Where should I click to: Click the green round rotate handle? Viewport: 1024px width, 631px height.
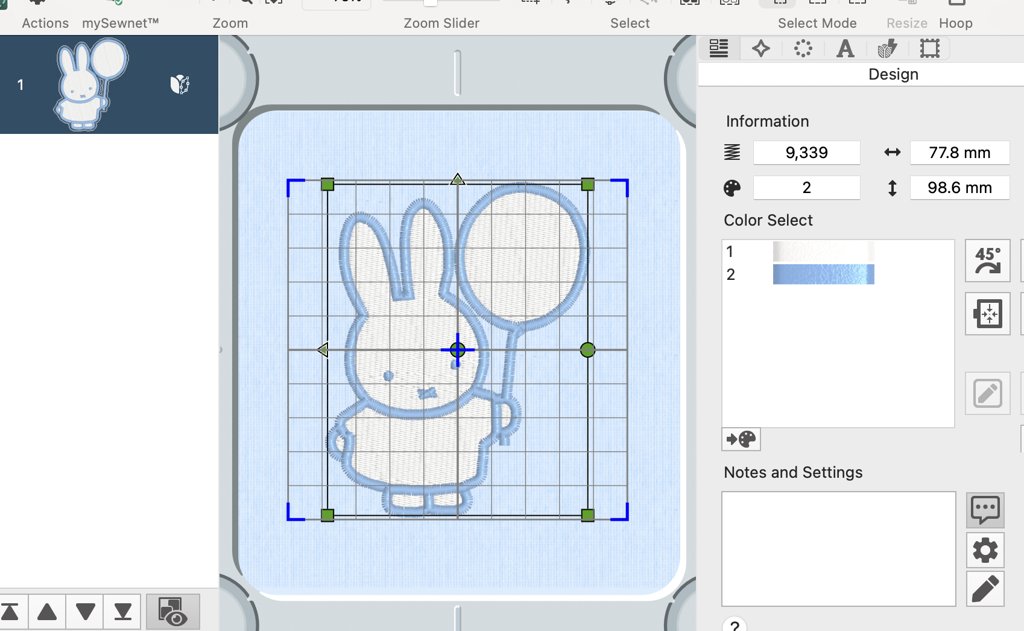tap(588, 350)
